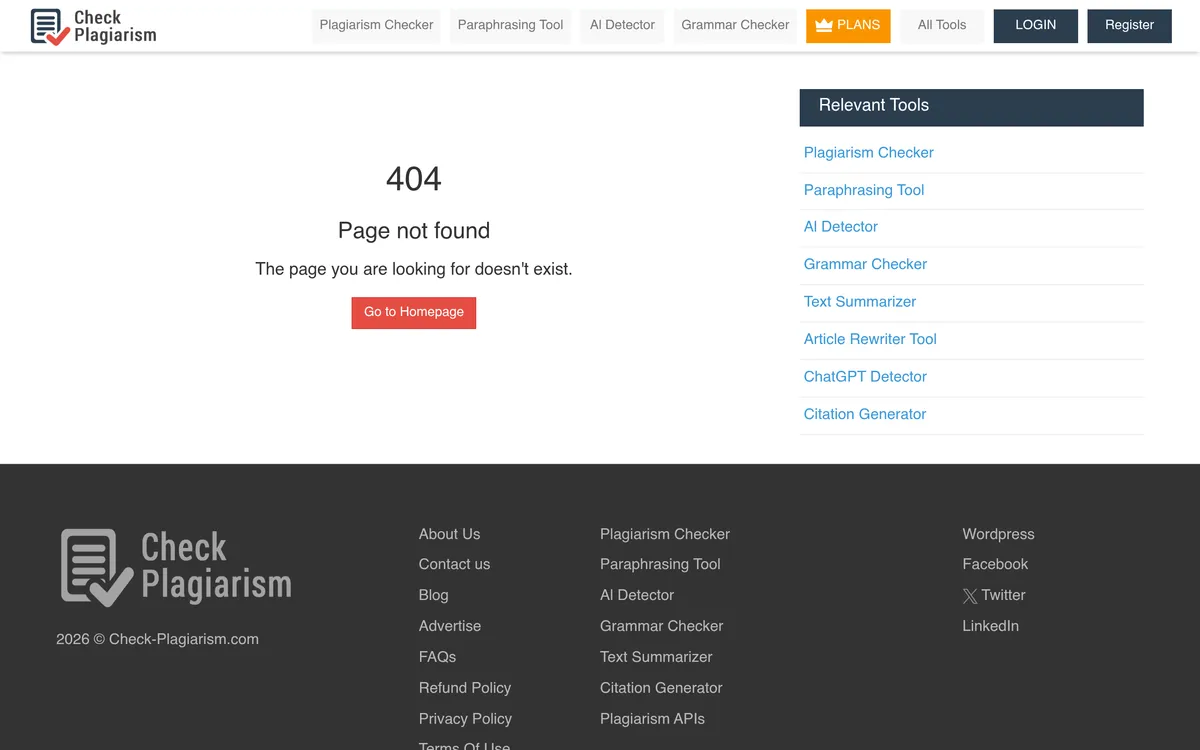Open Article Rewriter Tool sidebar link
The height and width of the screenshot is (750, 1200).
[870, 339]
